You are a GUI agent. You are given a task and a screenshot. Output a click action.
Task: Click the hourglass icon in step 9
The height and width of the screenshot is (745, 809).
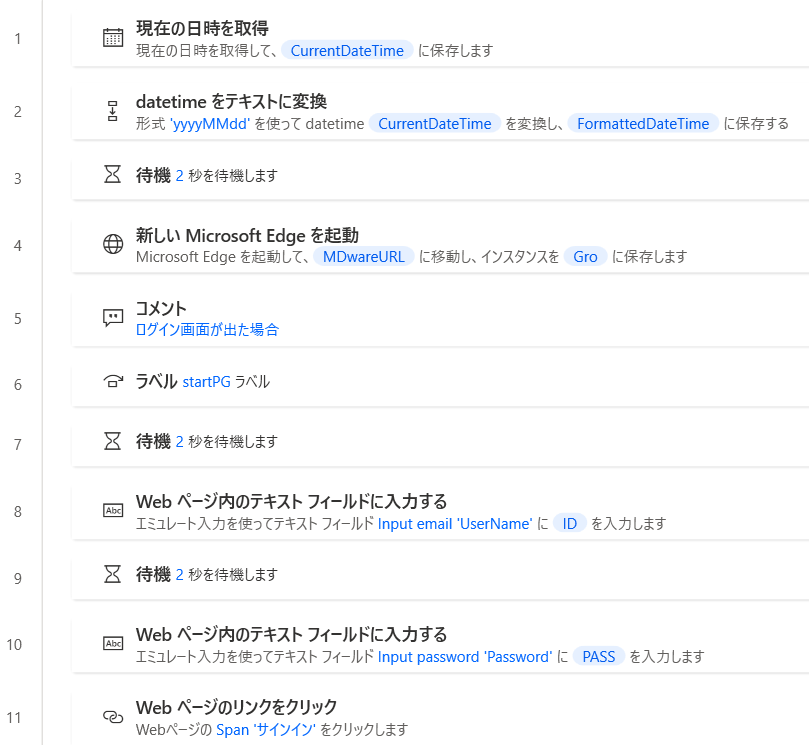(112, 574)
